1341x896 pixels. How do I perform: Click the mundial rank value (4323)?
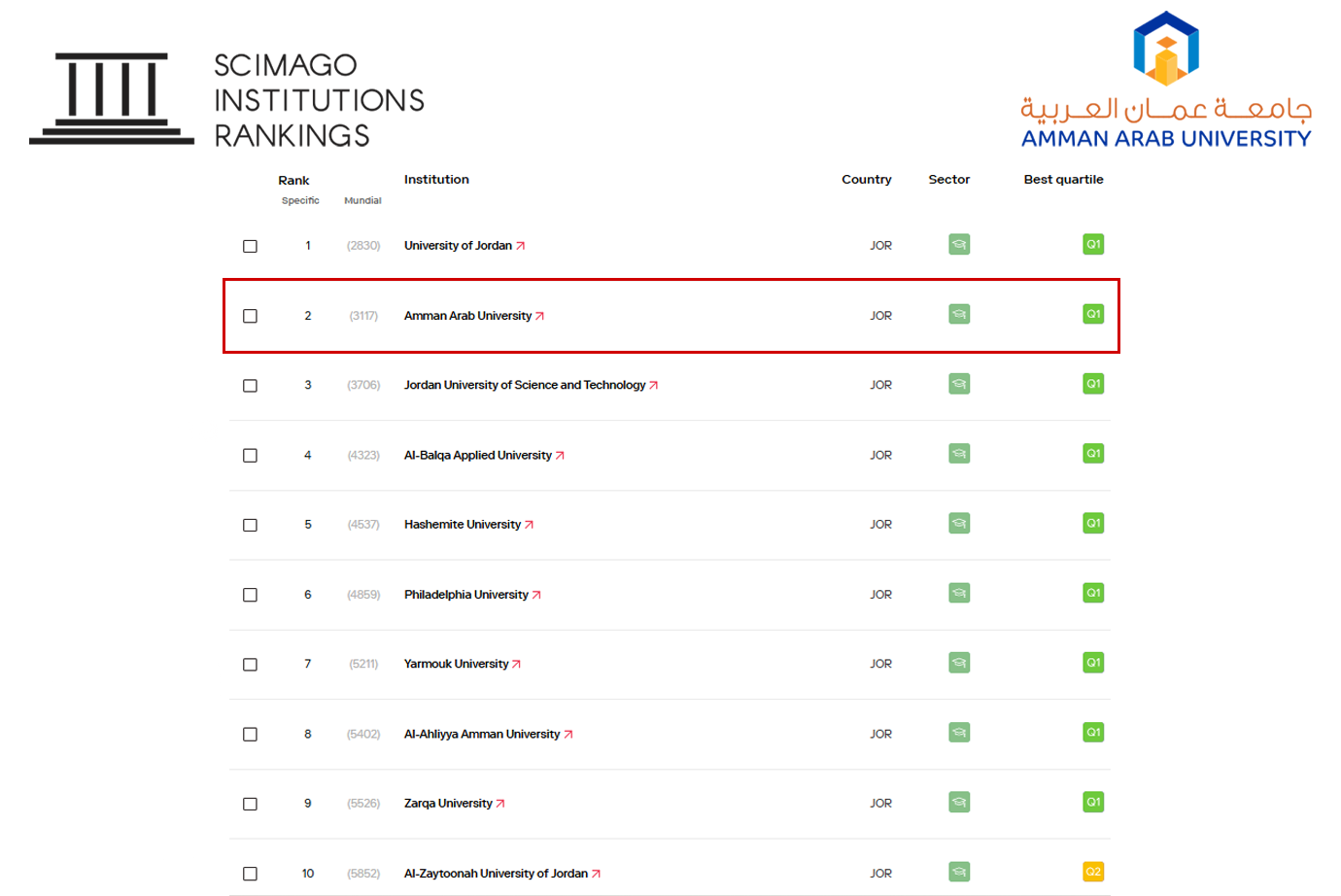363,456
